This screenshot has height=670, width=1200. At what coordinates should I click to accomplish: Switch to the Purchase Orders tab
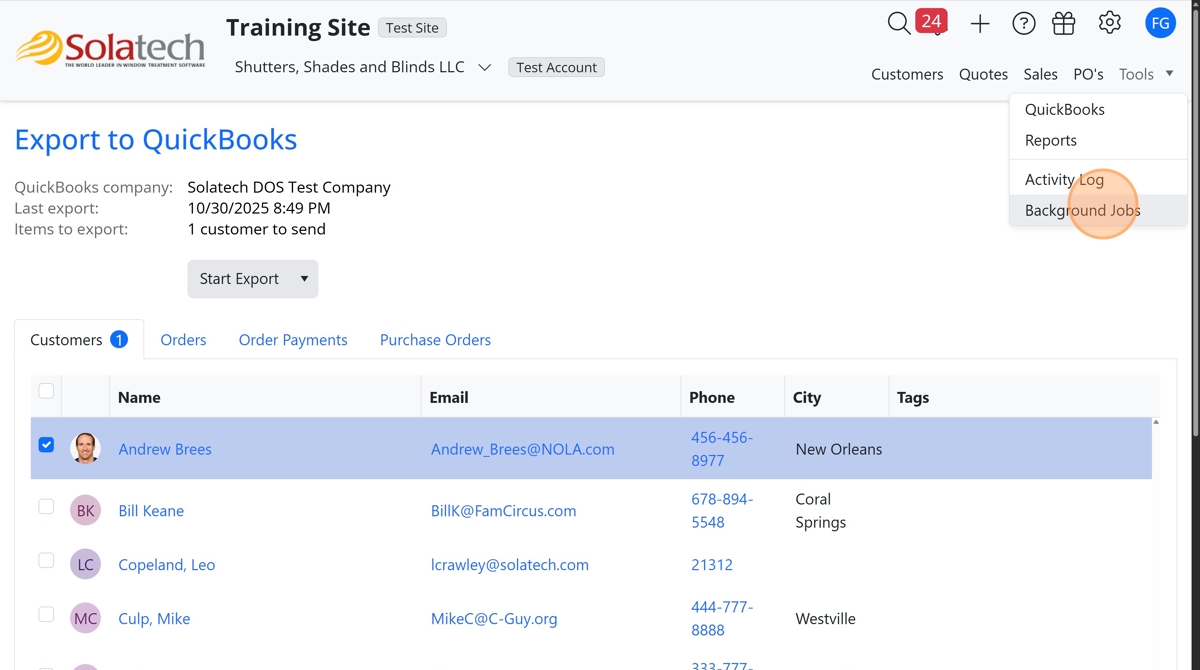click(435, 340)
